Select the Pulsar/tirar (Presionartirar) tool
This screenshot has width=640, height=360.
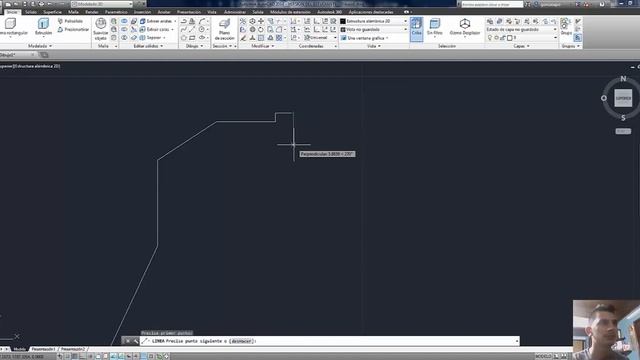point(73,29)
